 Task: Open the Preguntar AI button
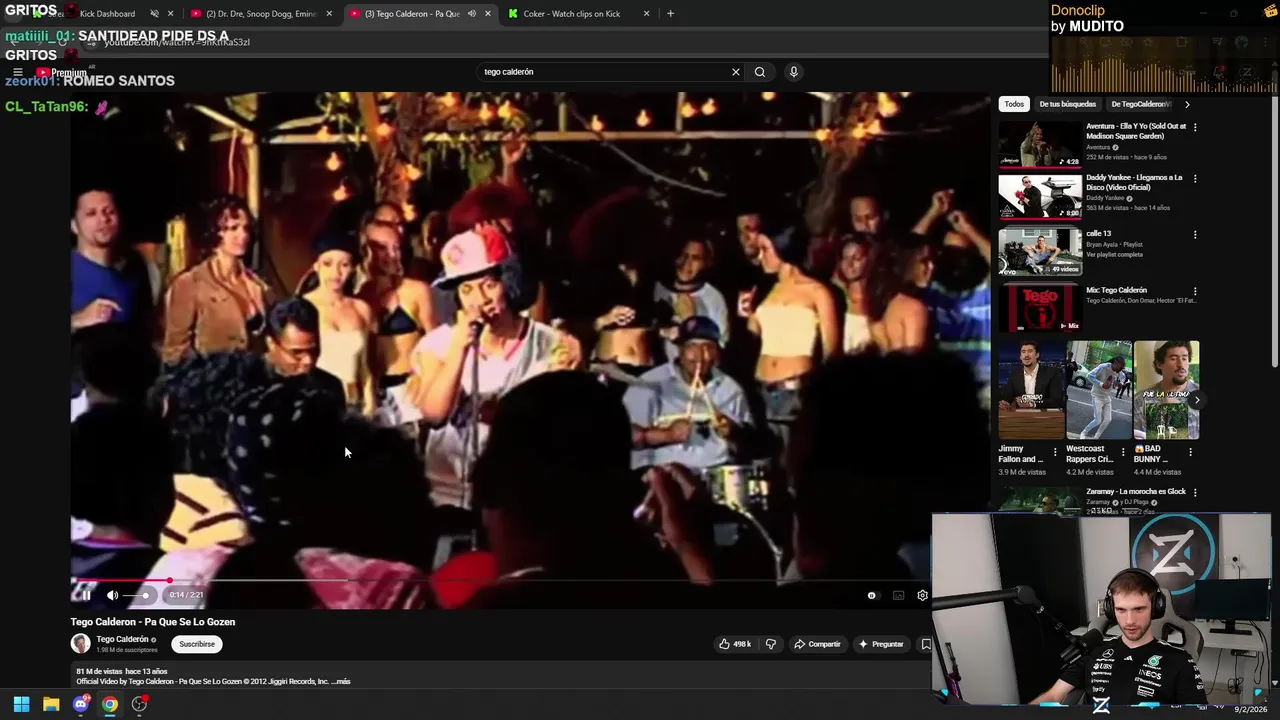tap(881, 644)
